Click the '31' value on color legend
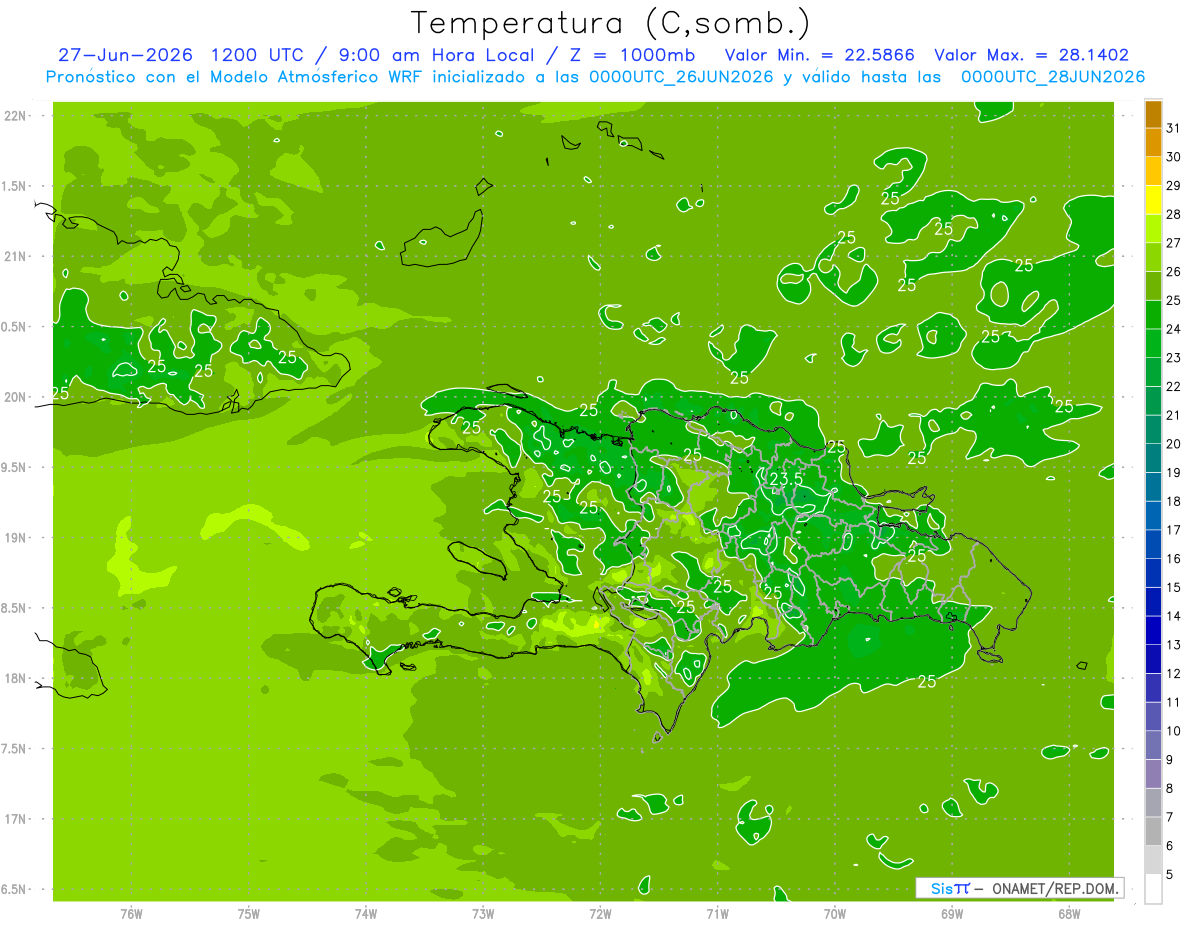This screenshot has height=927, width=1200. pyautogui.click(x=1174, y=128)
